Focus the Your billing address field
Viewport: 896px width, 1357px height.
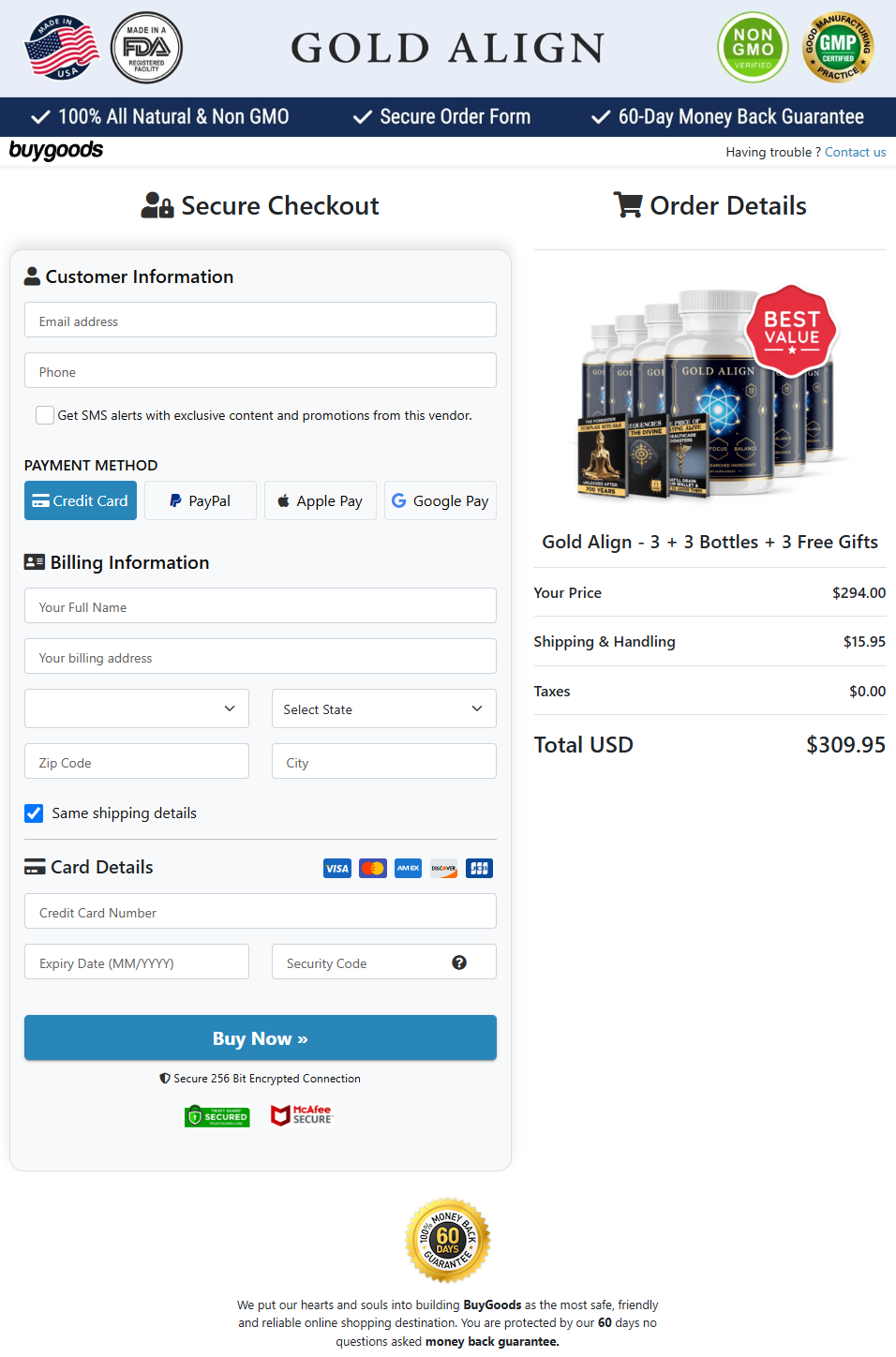tap(261, 656)
